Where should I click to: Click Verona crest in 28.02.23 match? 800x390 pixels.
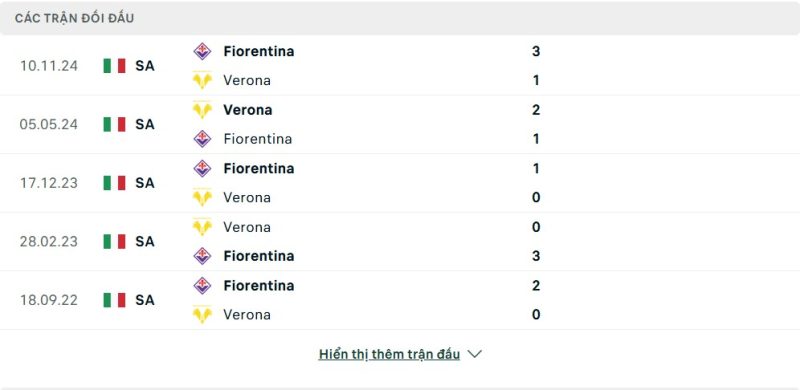[203, 227]
